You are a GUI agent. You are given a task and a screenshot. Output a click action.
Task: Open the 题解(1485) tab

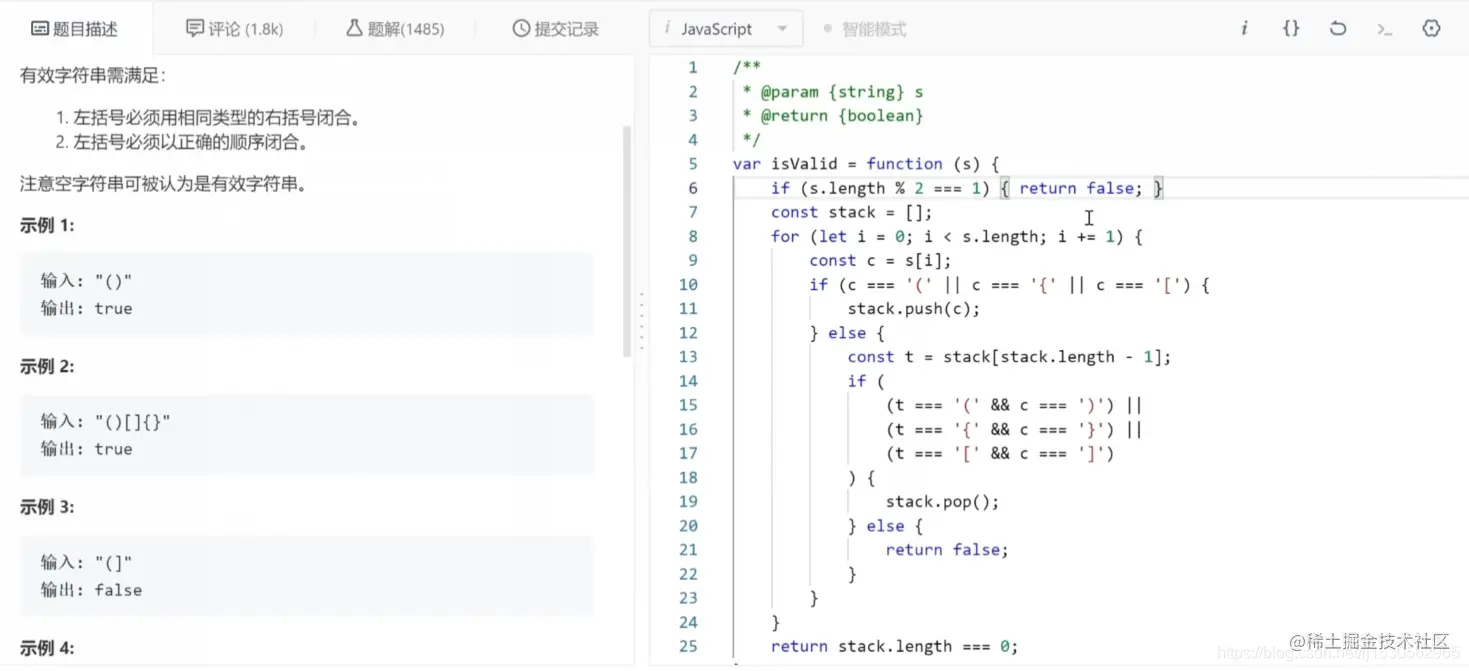395,29
